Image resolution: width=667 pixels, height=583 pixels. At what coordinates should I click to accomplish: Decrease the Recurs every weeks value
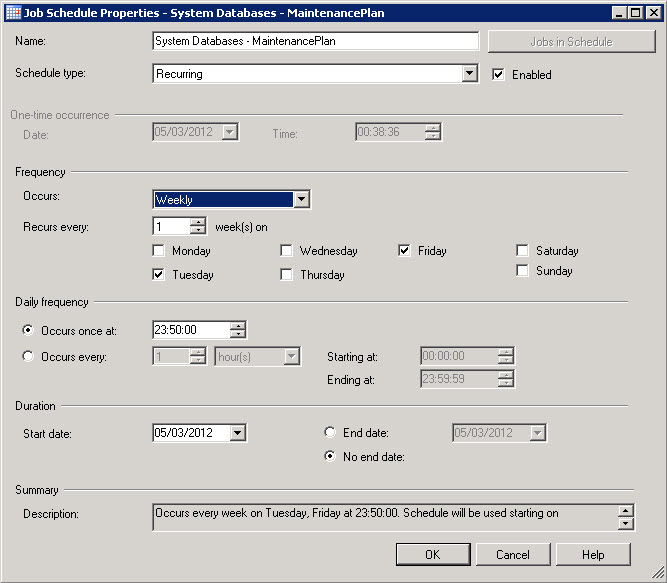pyautogui.click(x=198, y=230)
